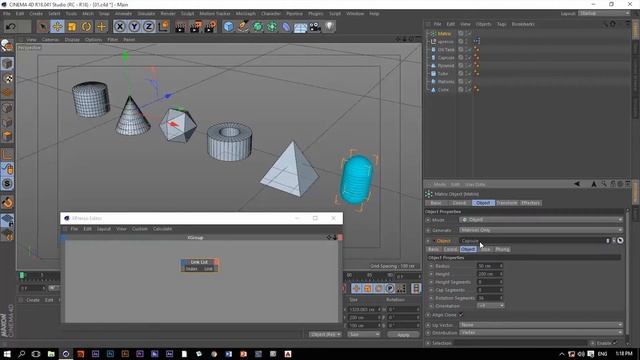Click the object picker icon beside Capsule link
The height and width of the screenshot is (360, 640).
click(620, 241)
